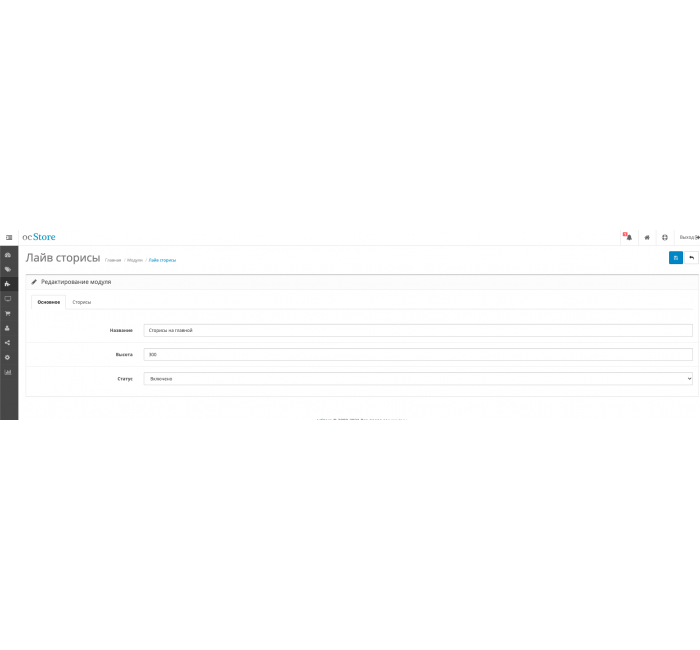Click the Лайв сторисы page heading

pyautogui.click(x=63, y=258)
